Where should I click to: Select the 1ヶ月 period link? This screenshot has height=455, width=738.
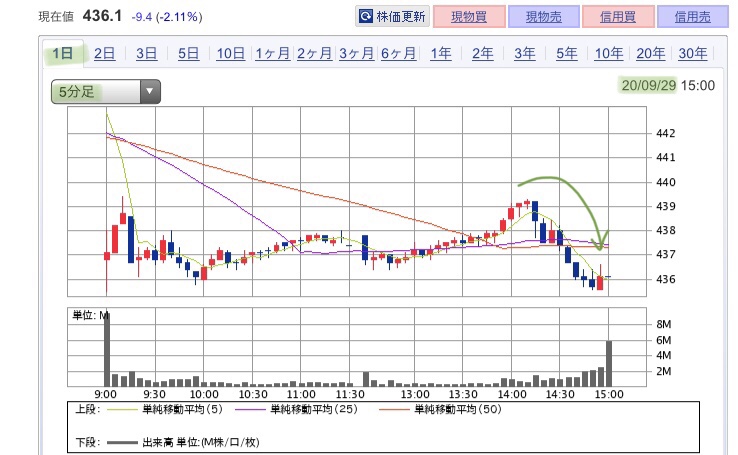(x=273, y=53)
